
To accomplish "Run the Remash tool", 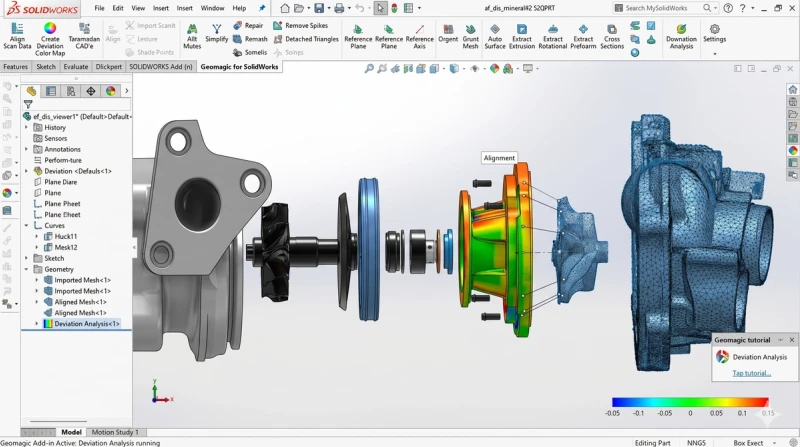I will click(250, 39).
